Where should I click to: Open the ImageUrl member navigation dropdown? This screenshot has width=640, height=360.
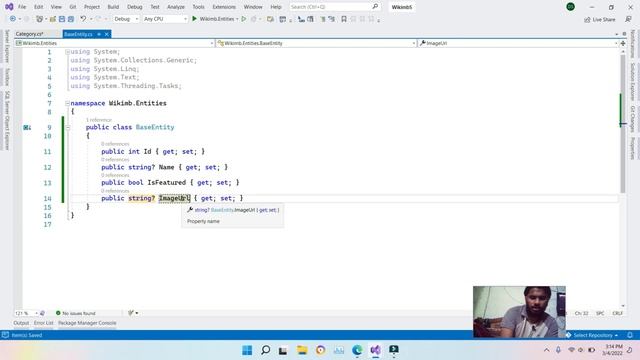tap(518, 43)
